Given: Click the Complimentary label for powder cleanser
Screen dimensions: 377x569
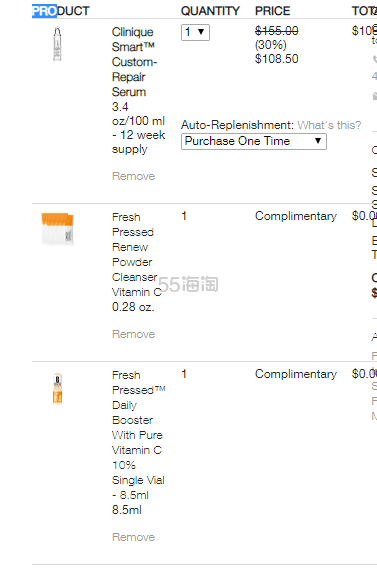Looking at the screenshot, I should [x=296, y=216].
